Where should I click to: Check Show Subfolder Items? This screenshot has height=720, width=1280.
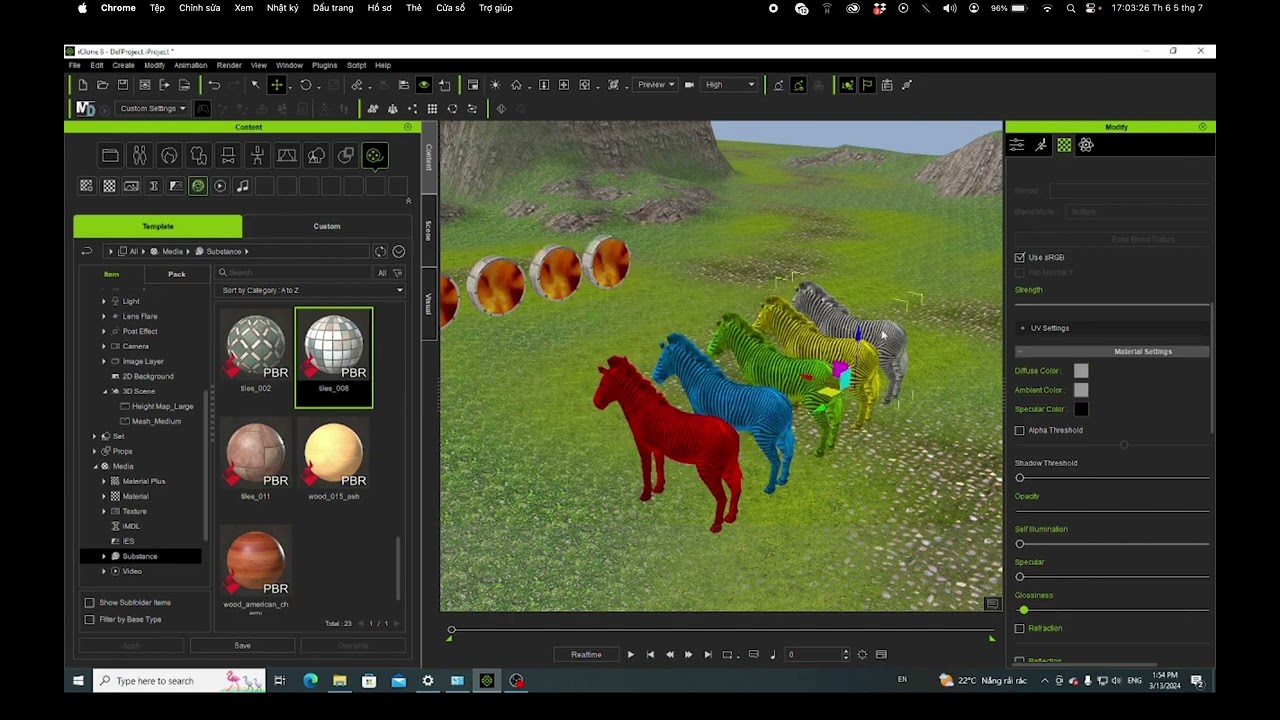90,602
